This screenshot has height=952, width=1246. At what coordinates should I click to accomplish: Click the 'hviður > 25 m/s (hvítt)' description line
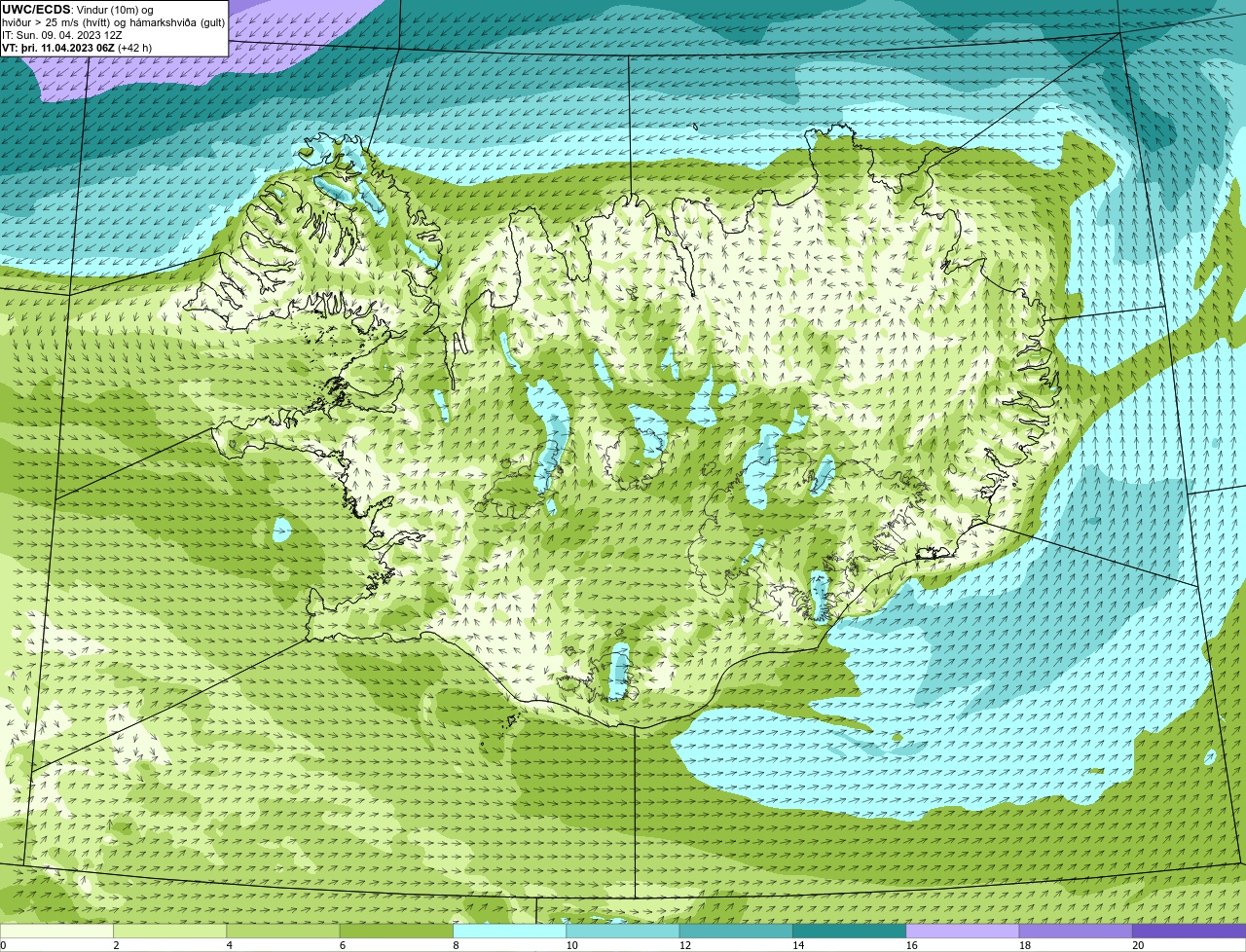pyautogui.click(x=113, y=22)
